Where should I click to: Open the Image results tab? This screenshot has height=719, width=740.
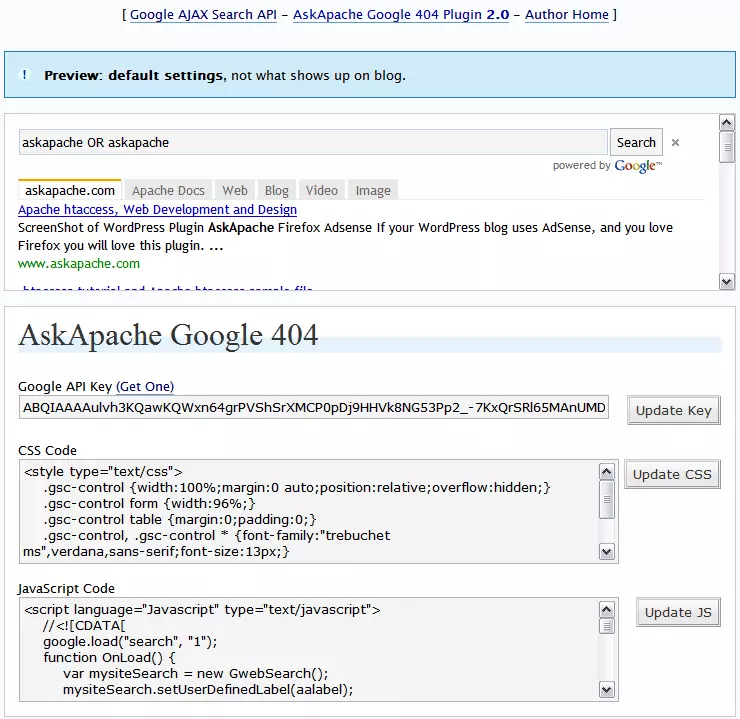373,191
